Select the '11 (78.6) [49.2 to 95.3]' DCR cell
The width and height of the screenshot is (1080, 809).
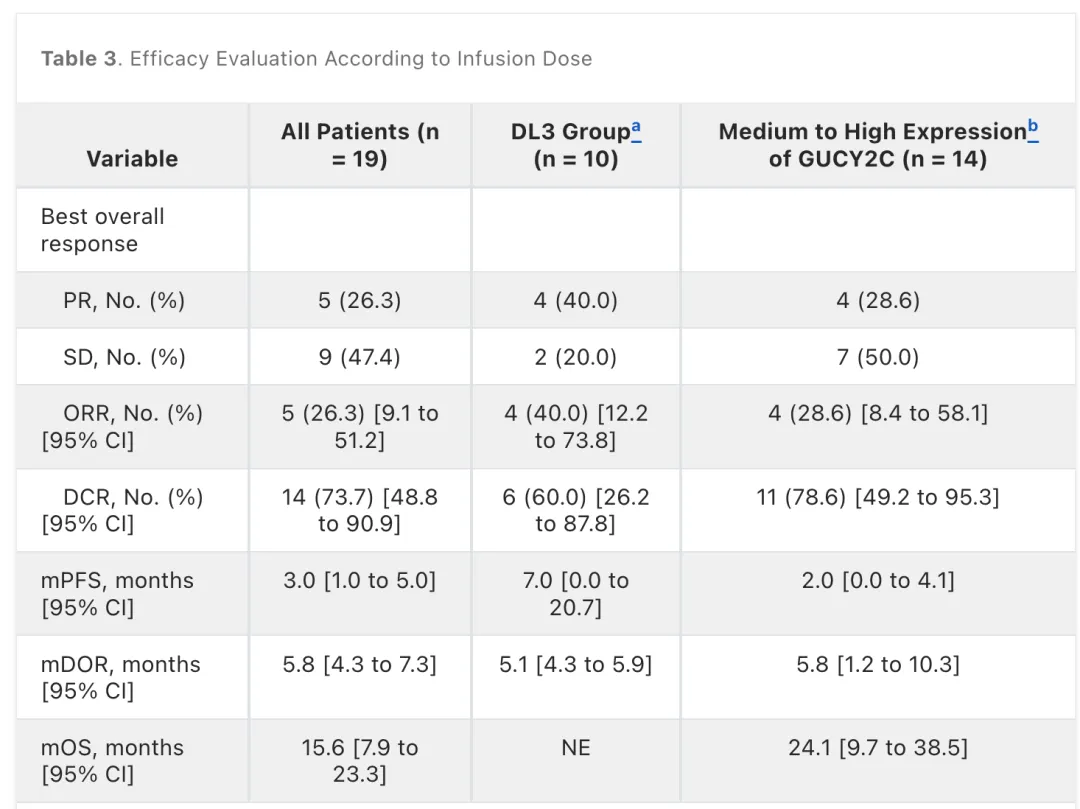coord(878,497)
